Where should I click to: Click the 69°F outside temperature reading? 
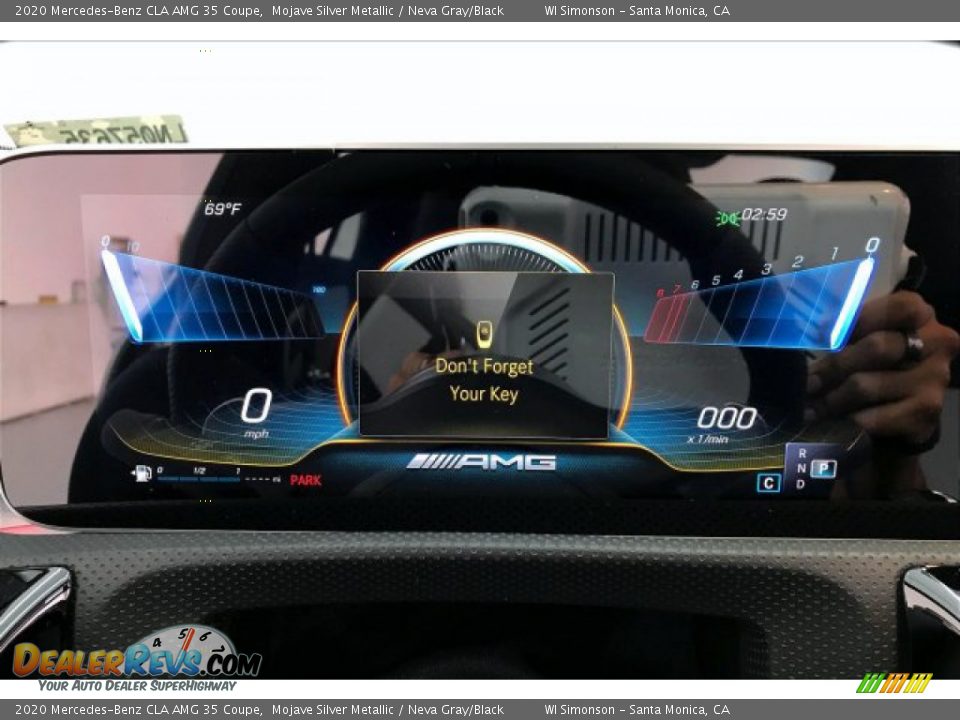[x=222, y=209]
